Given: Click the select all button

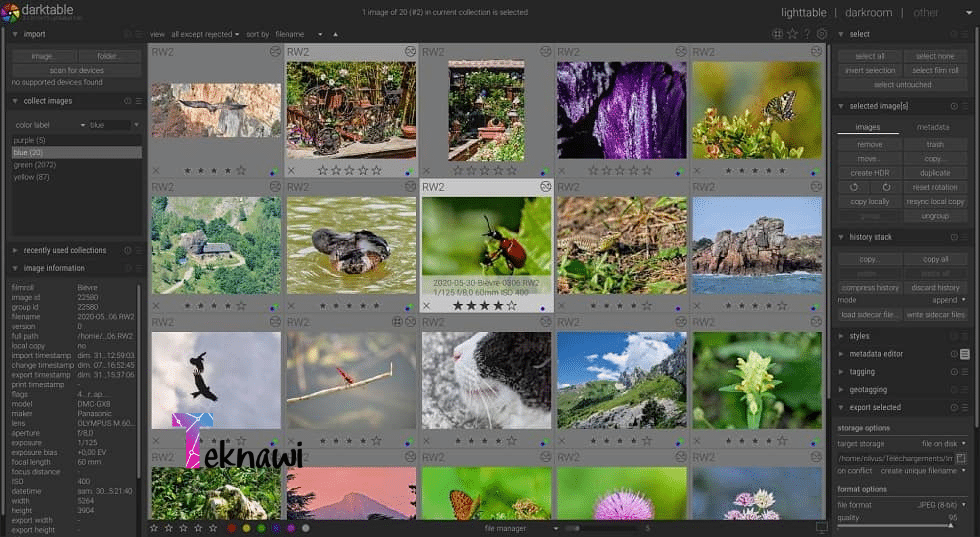Looking at the screenshot, I should (x=869, y=56).
